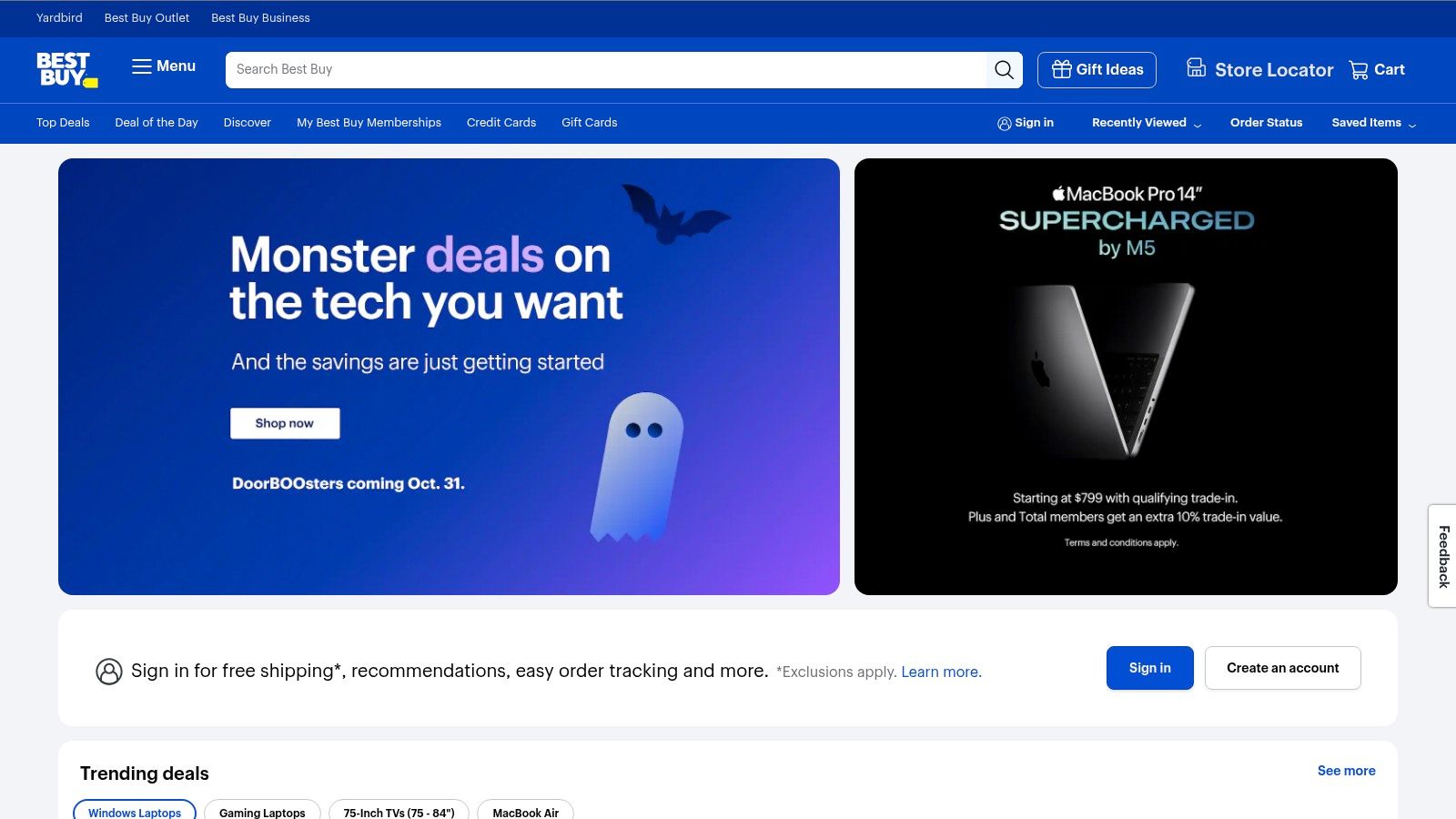1456x819 pixels.
Task: Select the Windows Laptops tab
Action: coord(135,812)
